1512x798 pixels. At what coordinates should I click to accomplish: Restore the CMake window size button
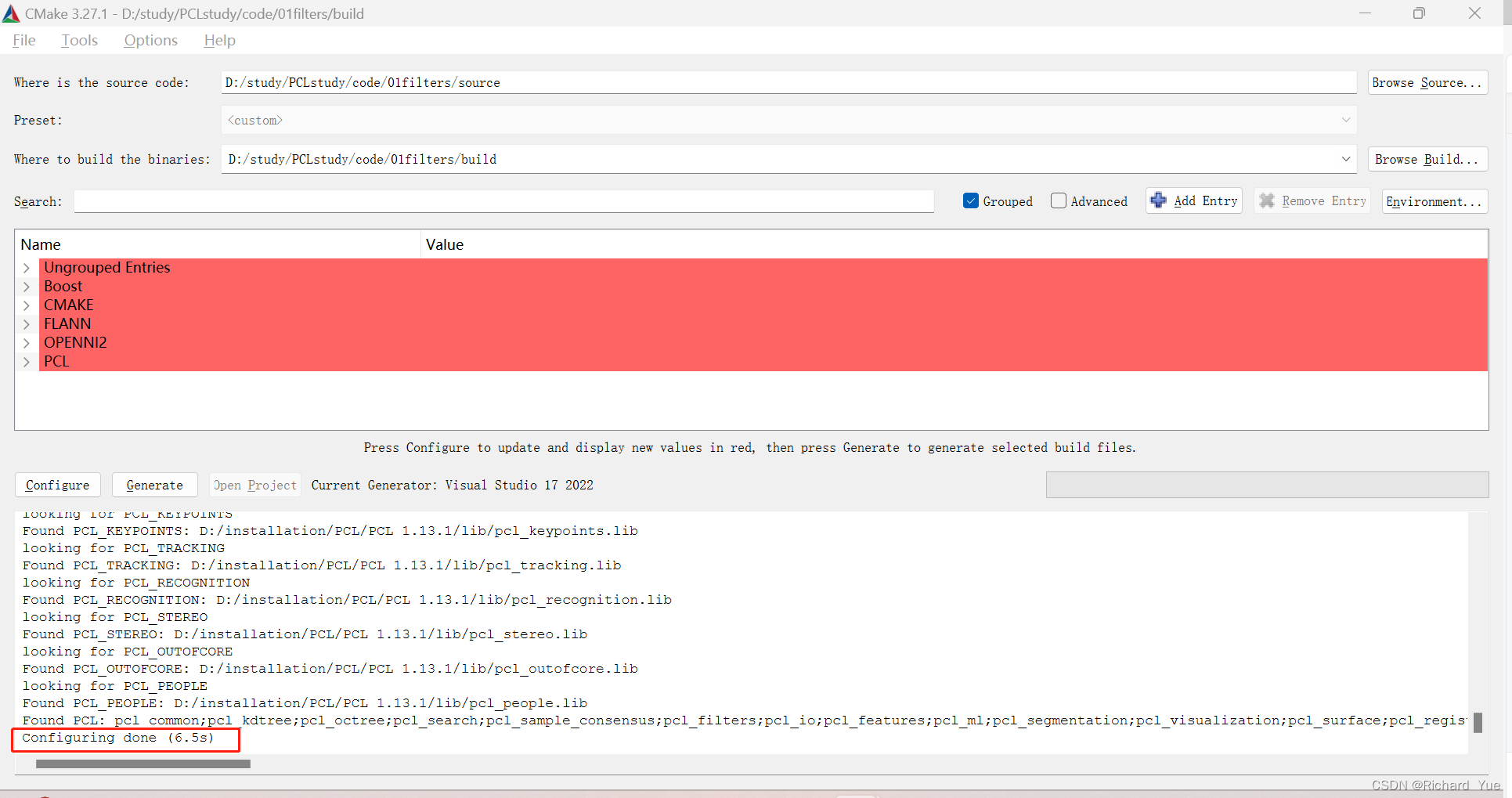(x=1419, y=13)
